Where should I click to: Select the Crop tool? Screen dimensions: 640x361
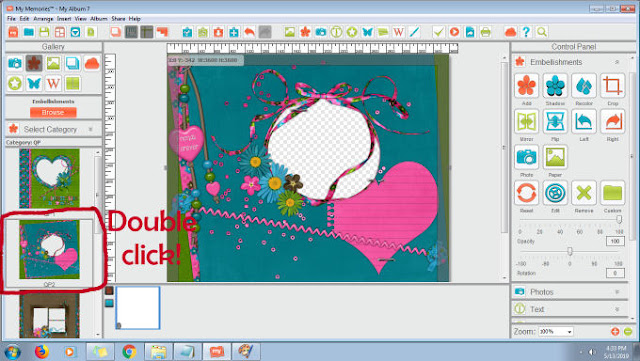point(613,86)
